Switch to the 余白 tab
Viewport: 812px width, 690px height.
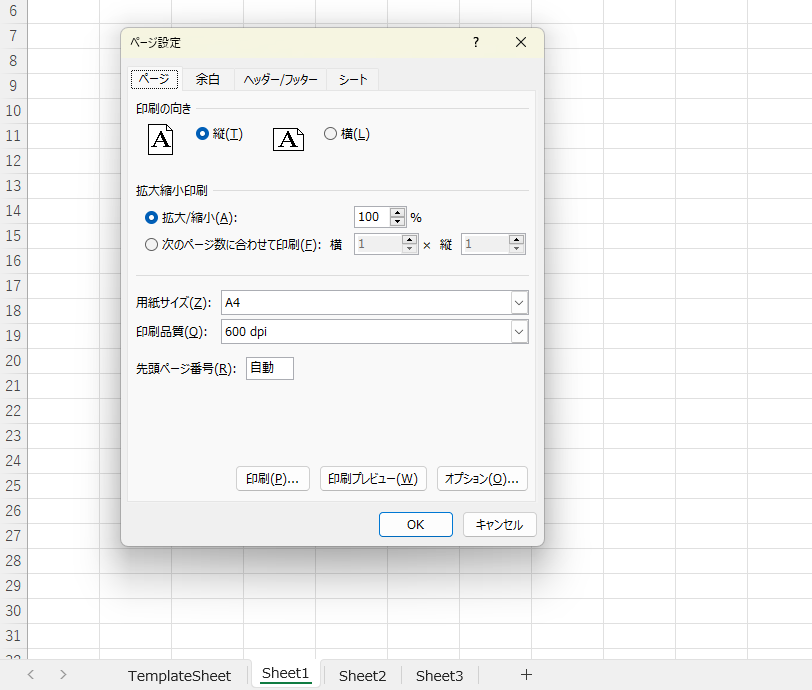(207, 79)
